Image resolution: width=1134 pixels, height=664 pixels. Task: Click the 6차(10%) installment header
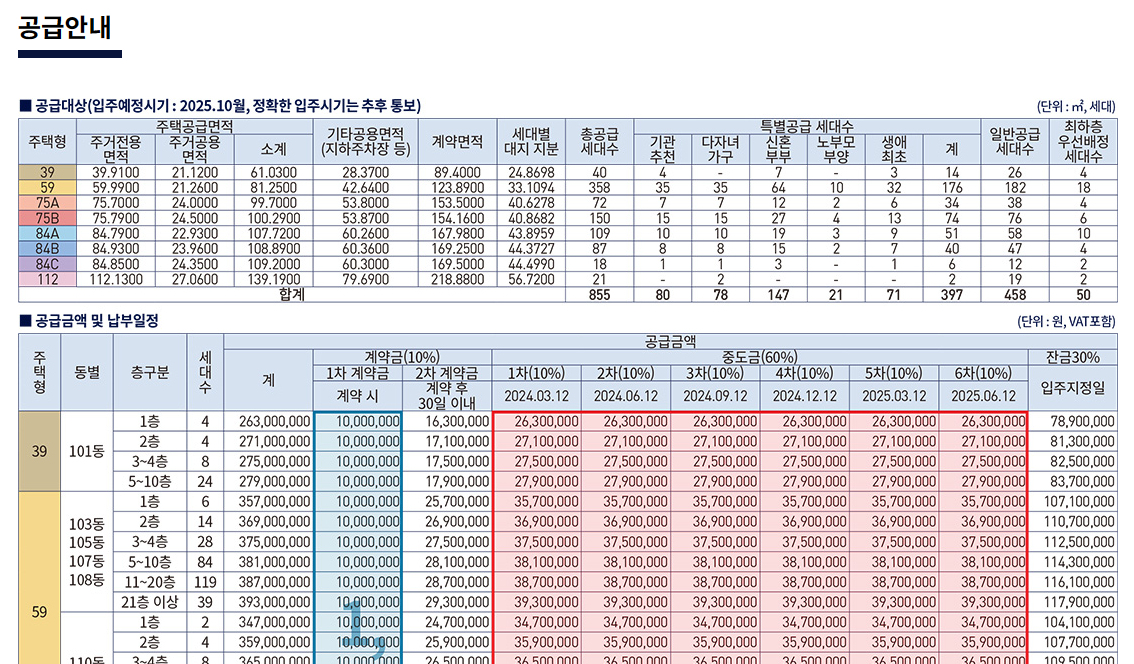pyautogui.click(x=983, y=373)
